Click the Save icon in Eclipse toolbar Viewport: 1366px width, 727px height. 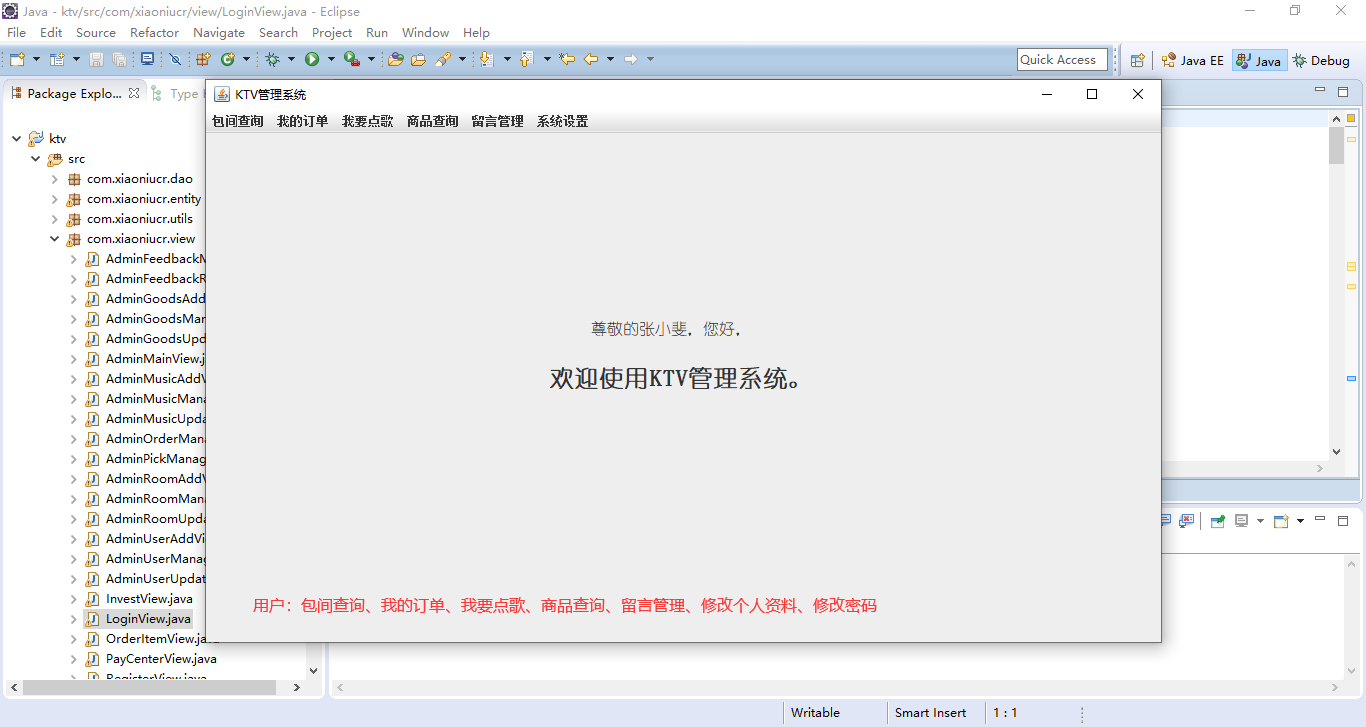pos(97,60)
